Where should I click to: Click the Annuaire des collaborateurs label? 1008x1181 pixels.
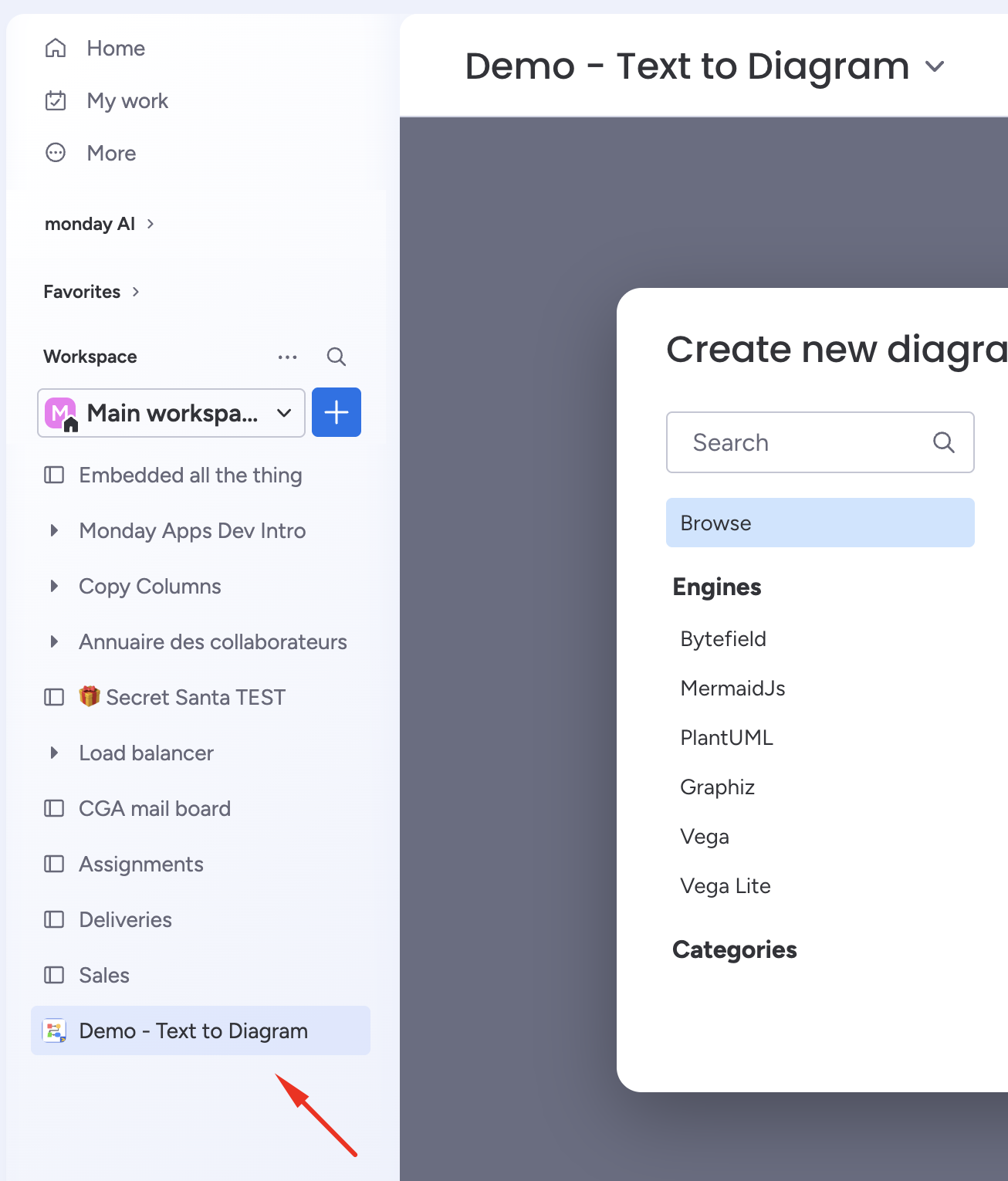click(213, 642)
